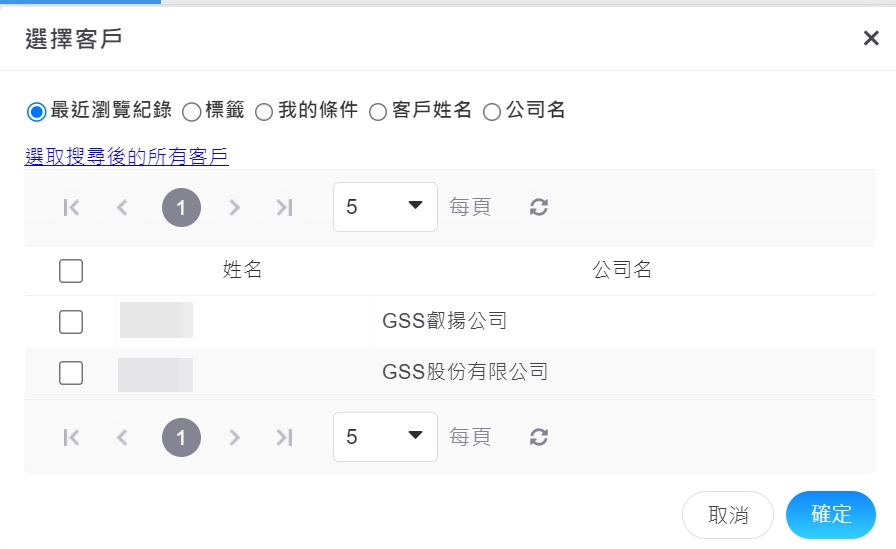The width and height of the screenshot is (896, 549).
Task: Click the 選取搜尋後的所有客戶 link
Action: pyautogui.click(x=127, y=156)
